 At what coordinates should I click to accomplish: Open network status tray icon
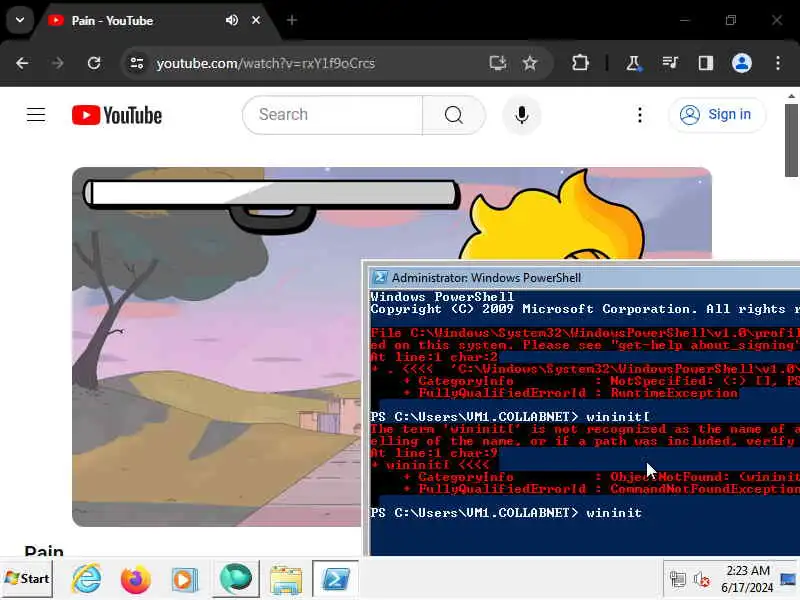(678, 579)
